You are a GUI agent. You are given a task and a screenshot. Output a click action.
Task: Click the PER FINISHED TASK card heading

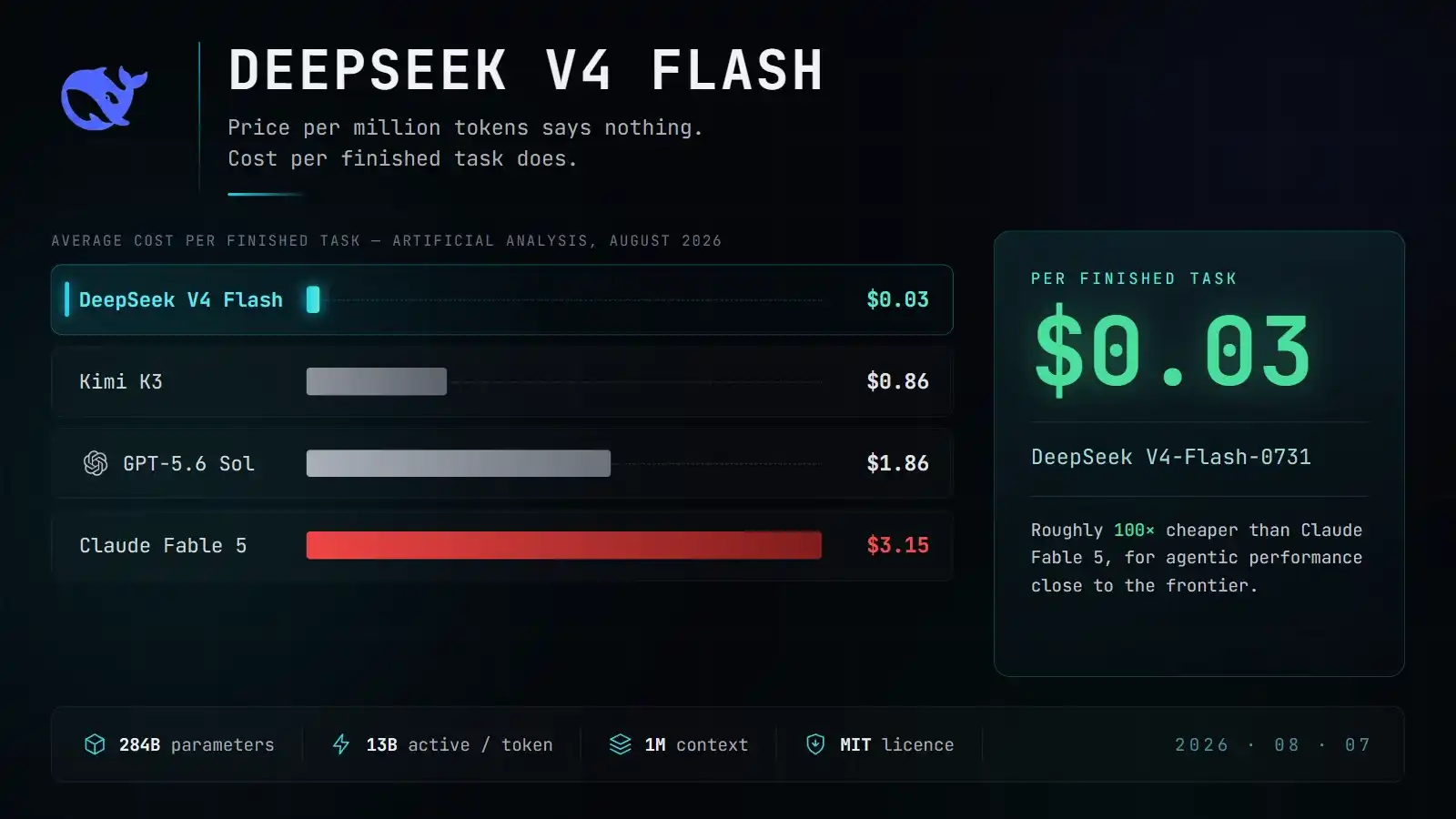coord(1134,278)
